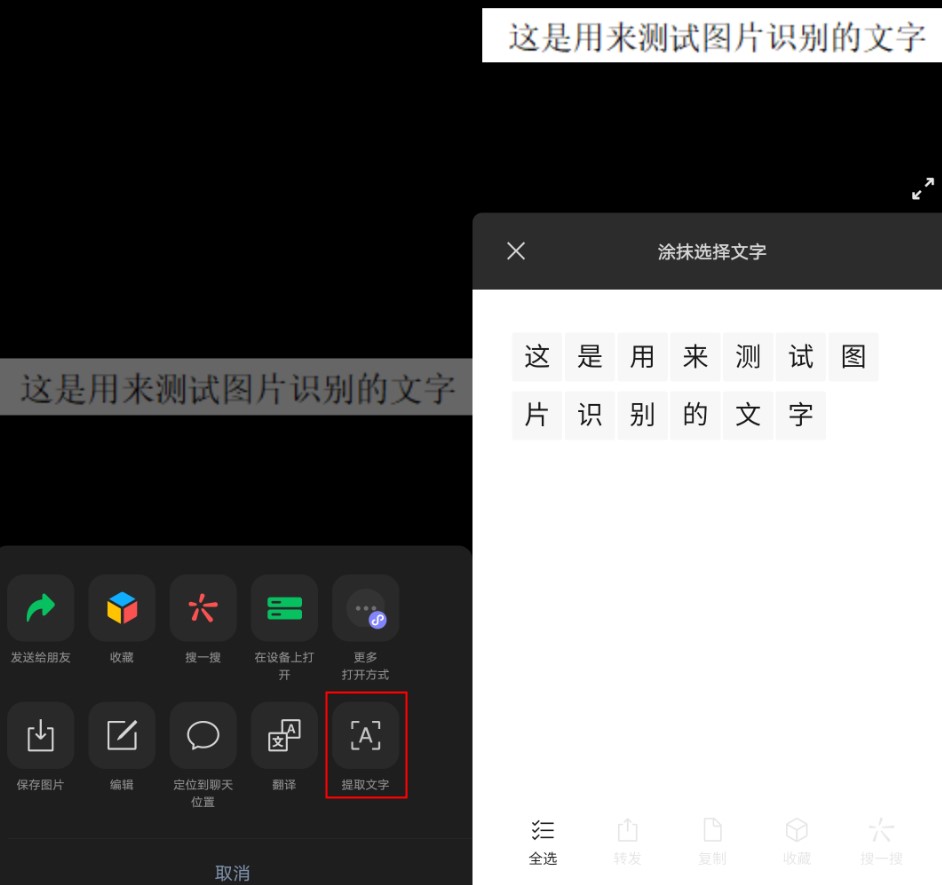Tap the fullscreen expand arrow
Viewport: 942px width, 885px height.
(x=922, y=188)
